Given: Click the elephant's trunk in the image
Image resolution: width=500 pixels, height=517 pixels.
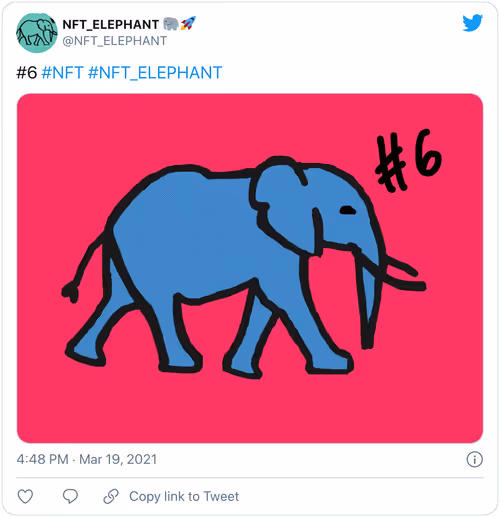Looking at the screenshot, I should coord(368,300).
